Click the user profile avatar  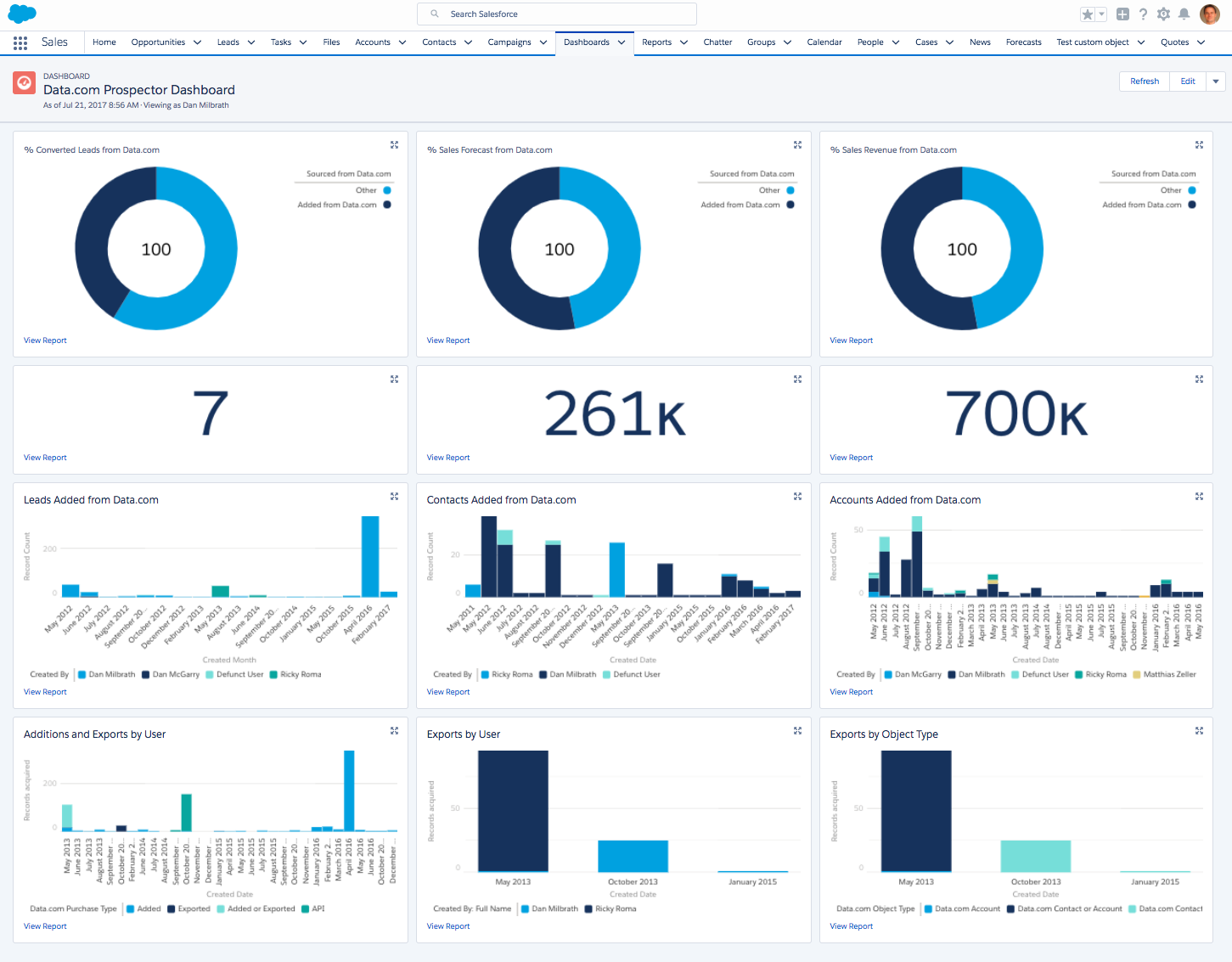1209,14
